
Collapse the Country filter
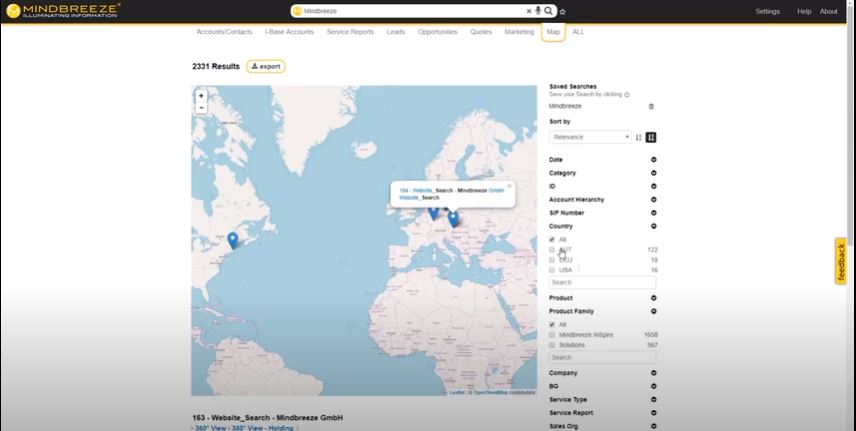click(653, 226)
